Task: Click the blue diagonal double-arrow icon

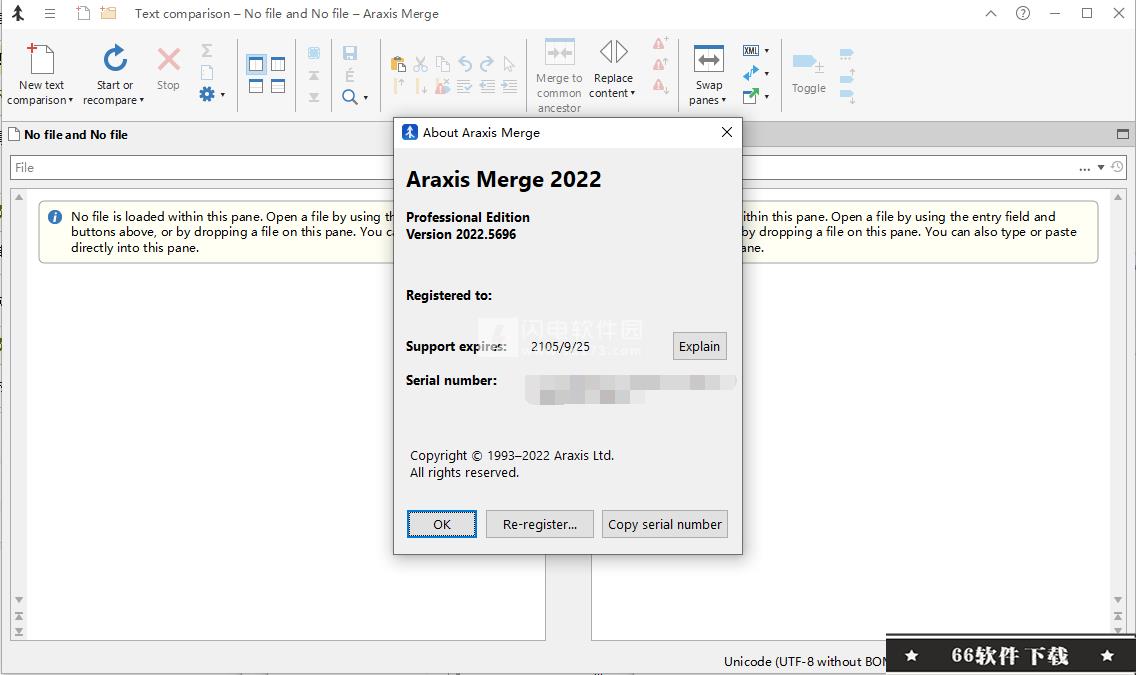Action: click(x=751, y=73)
